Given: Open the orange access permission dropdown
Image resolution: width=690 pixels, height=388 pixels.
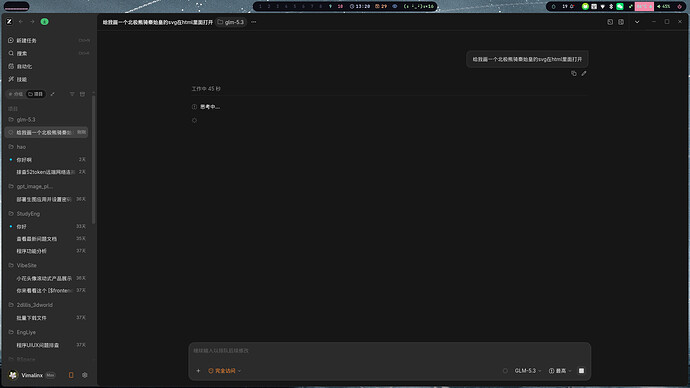Looking at the screenshot, I should [224, 371].
